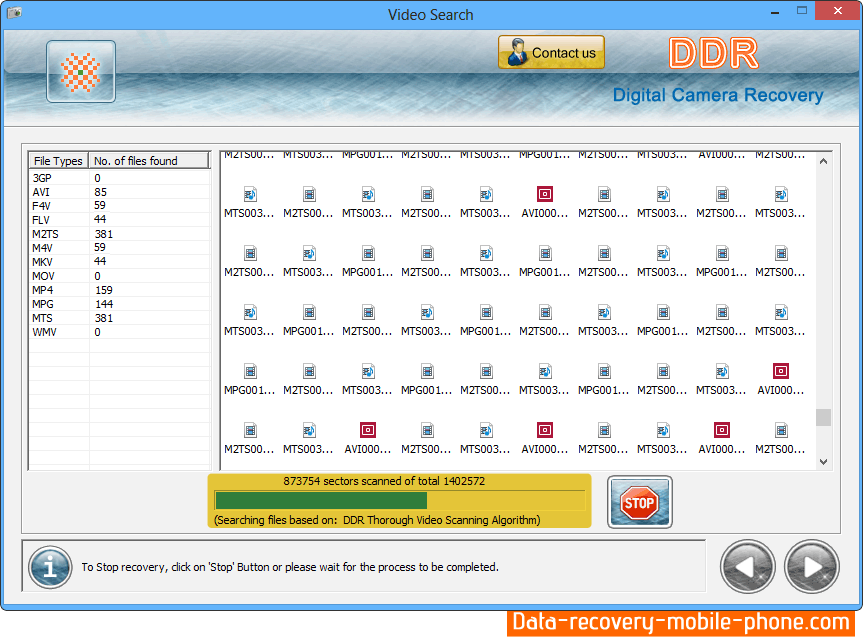Select the MOV file type row
The width and height of the screenshot is (863, 637).
[120, 276]
